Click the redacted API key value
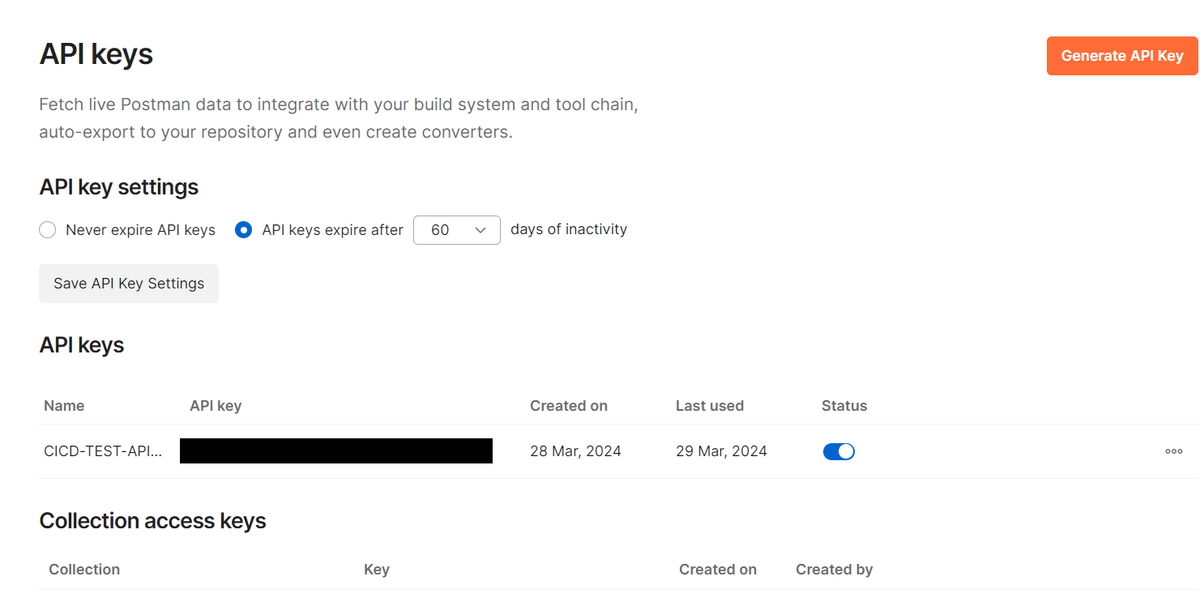The height and width of the screenshot is (602, 1200). click(x=335, y=450)
